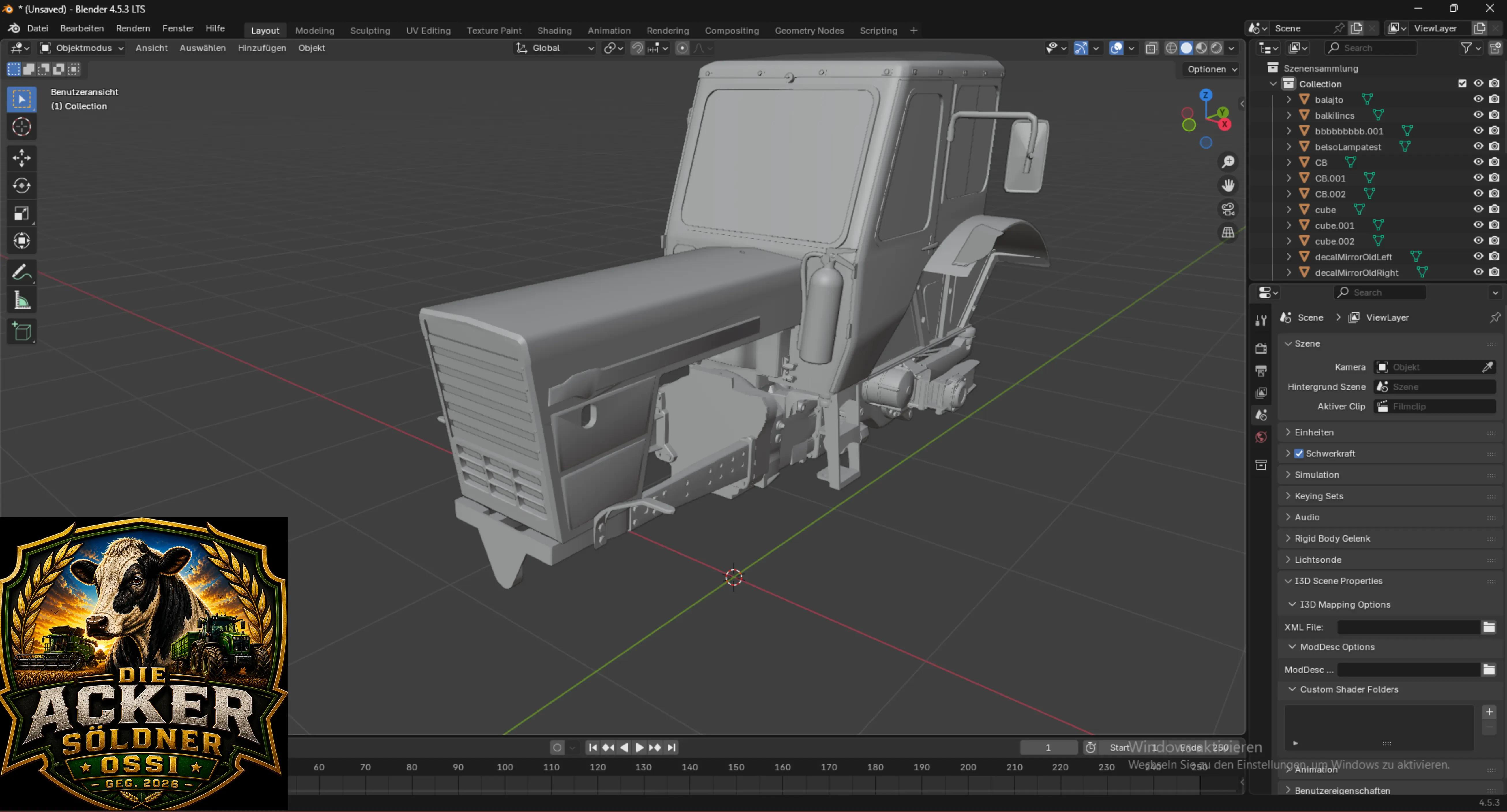The height and width of the screenshot is (812, 1507).
Task: Toggle camera view with the camera icon
Action: tap(1228, 209)
